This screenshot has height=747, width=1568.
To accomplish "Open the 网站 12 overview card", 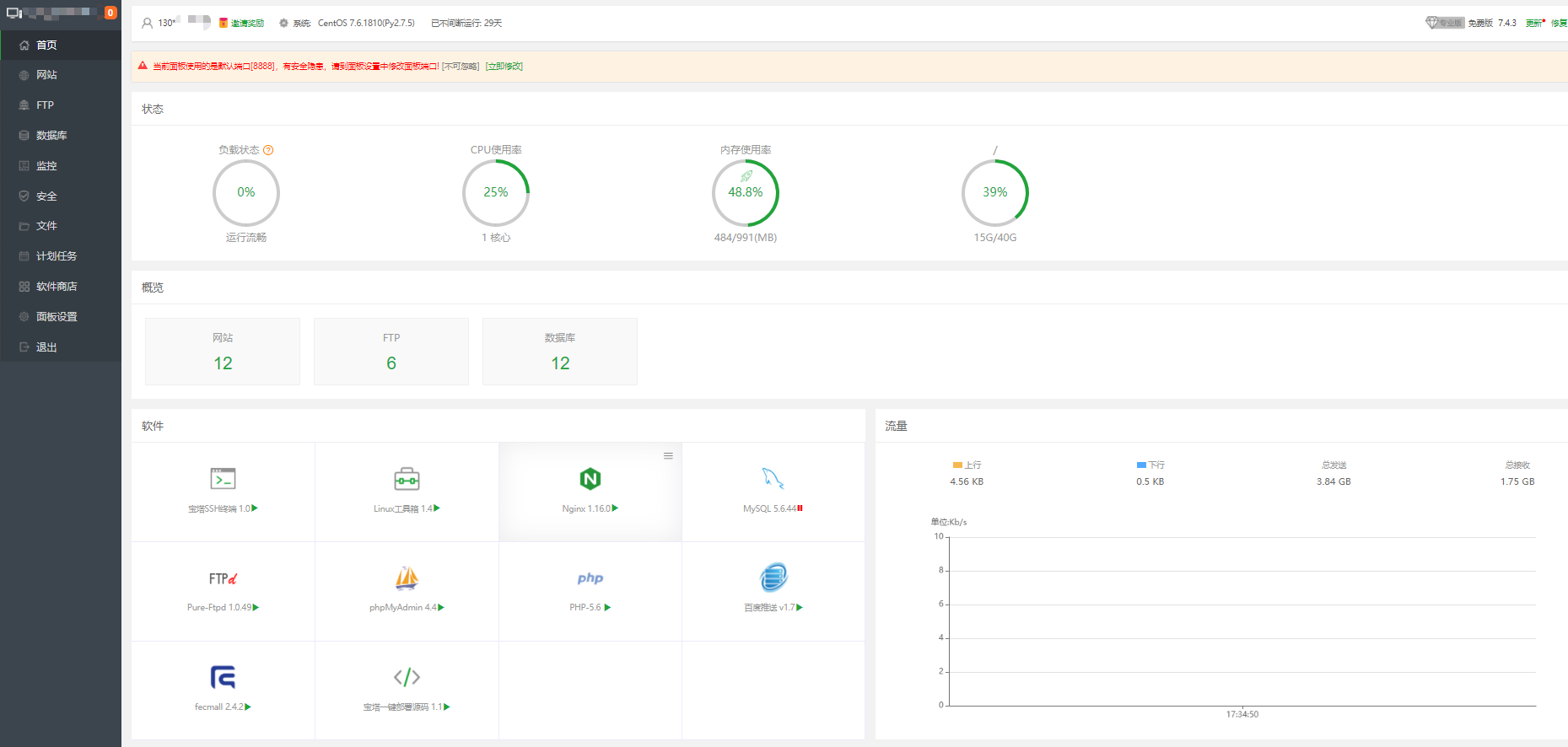I will [223, 352].
